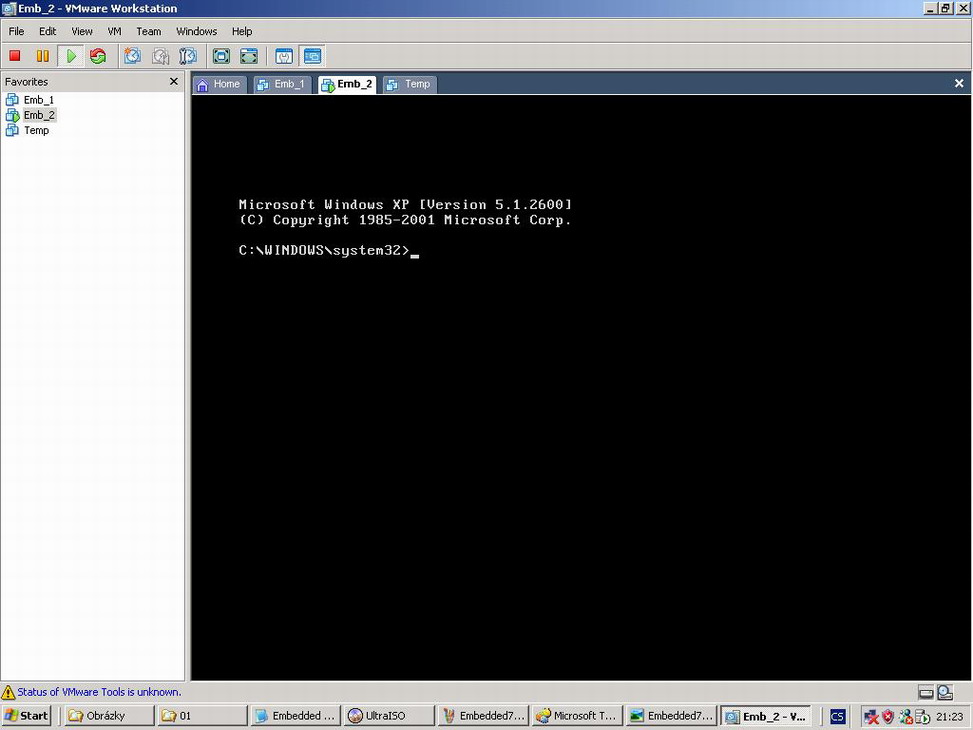The height and width of the screenshot is (730, 973).
Task: Click the CD-ROM device status icon
Action: [945, 692]
